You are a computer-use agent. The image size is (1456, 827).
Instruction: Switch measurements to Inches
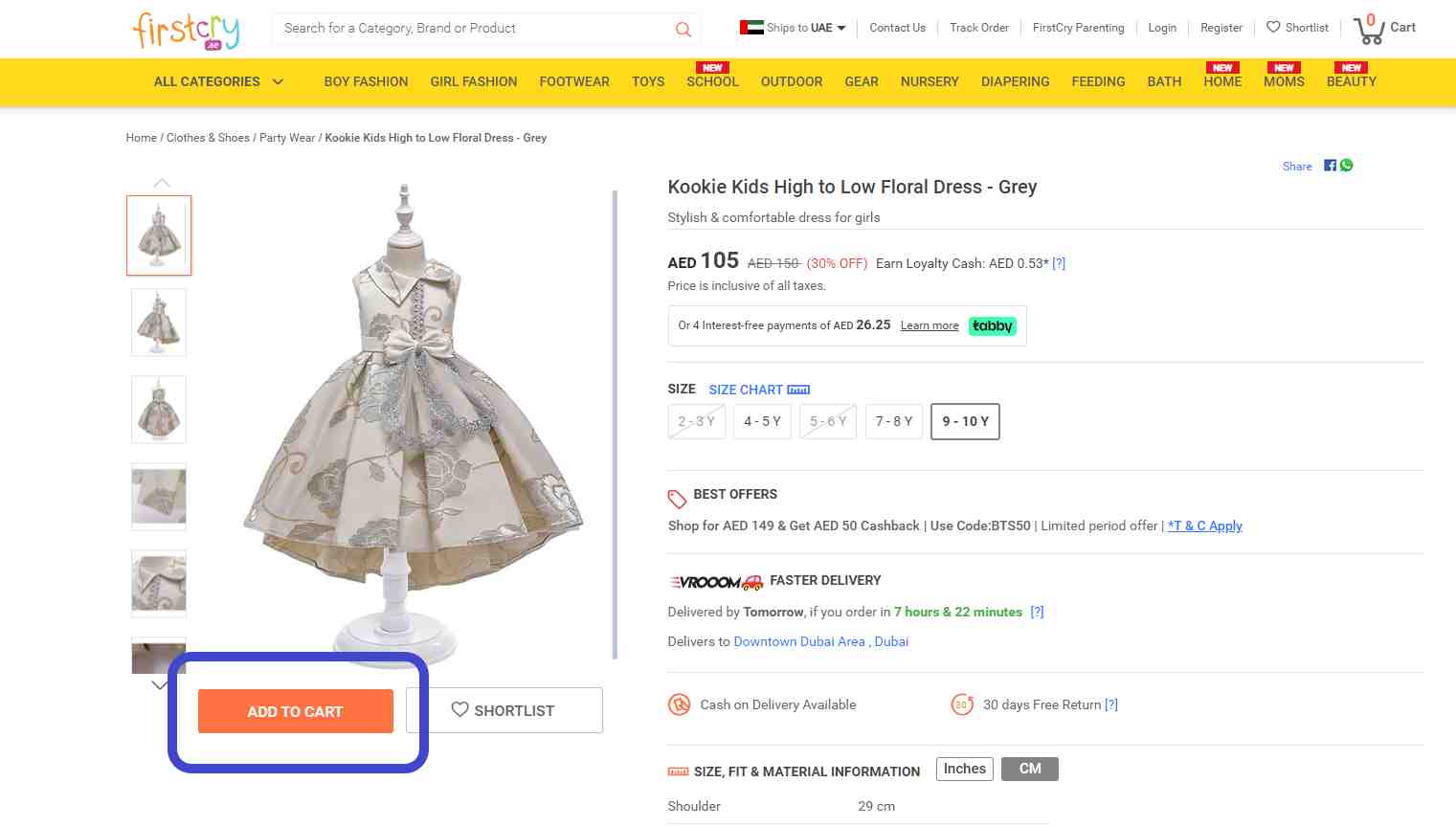[x=964, y=769]
